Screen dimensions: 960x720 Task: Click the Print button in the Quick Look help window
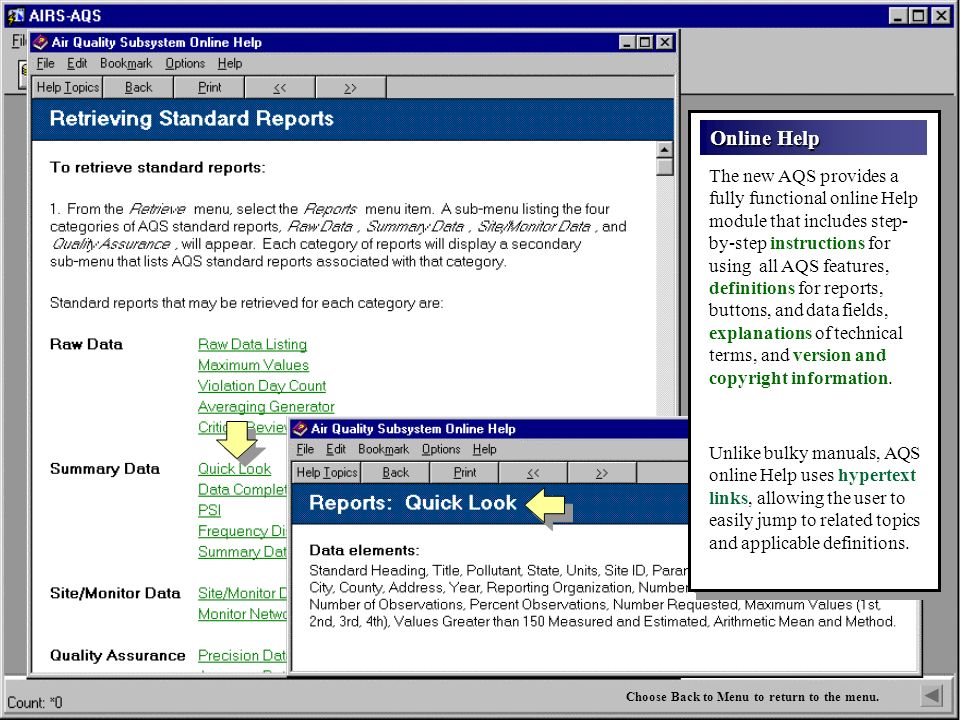[x=465, y=473]
